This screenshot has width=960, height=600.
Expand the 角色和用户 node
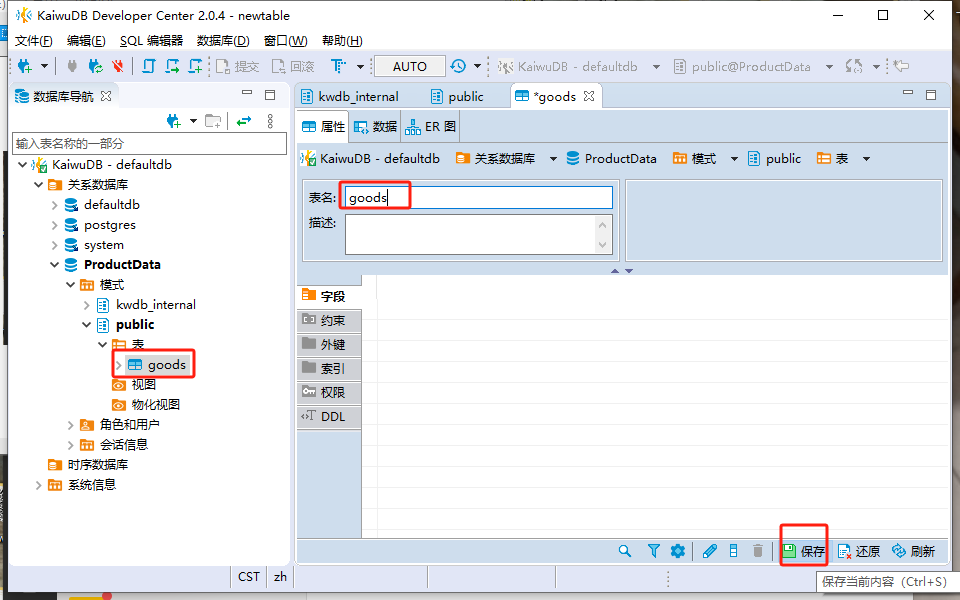[70, 425]
